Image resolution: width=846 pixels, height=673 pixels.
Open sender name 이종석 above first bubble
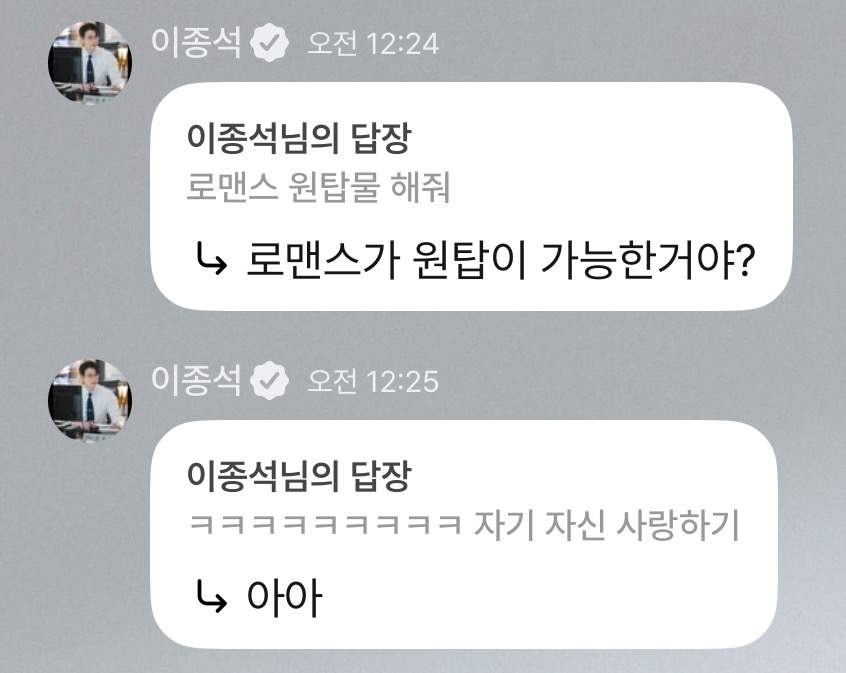(196, 43)
